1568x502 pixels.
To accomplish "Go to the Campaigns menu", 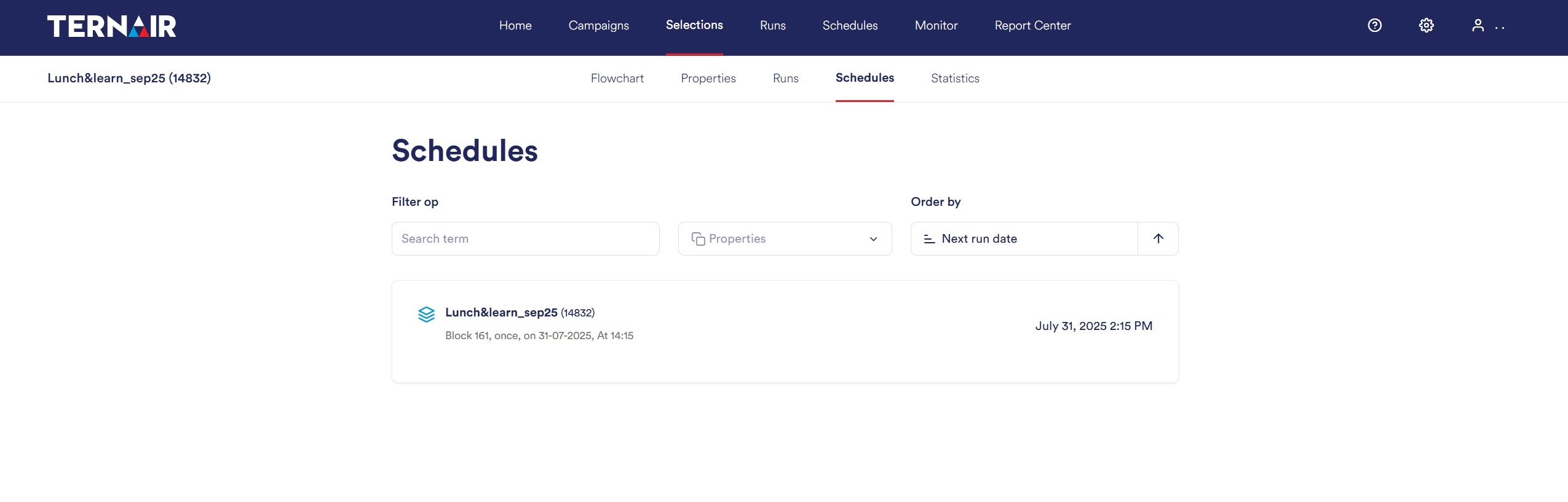I will [598, 25].
